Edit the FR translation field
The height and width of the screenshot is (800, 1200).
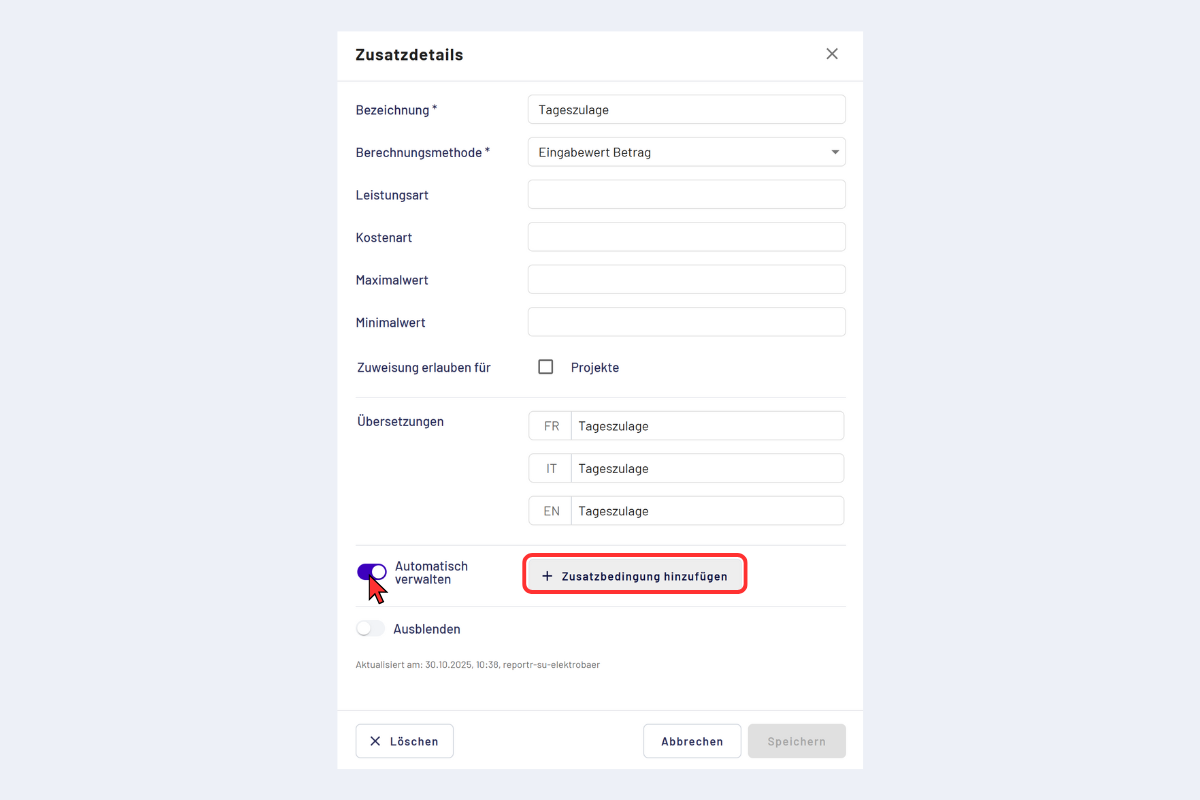pos(706,426)
